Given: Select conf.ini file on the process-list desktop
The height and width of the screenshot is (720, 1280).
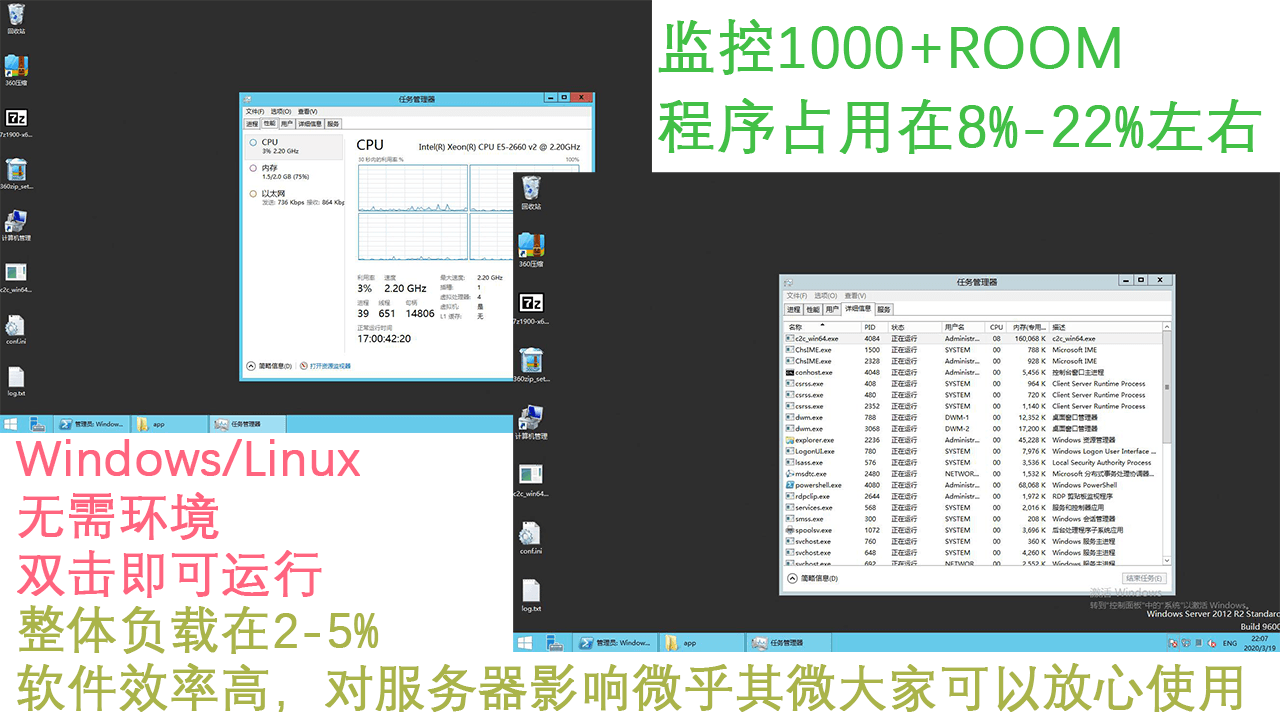Looking at the screenshot, I should (531, 538).
